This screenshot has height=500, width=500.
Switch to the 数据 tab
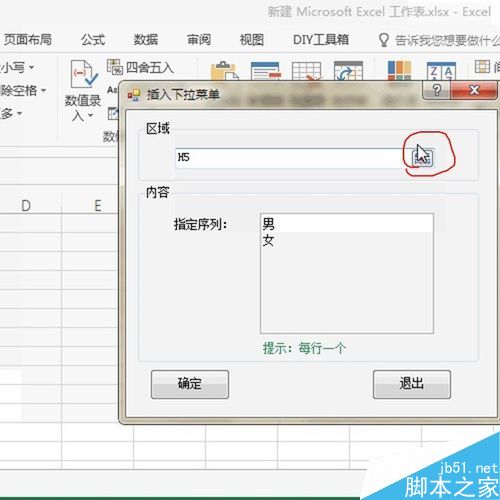146,40
